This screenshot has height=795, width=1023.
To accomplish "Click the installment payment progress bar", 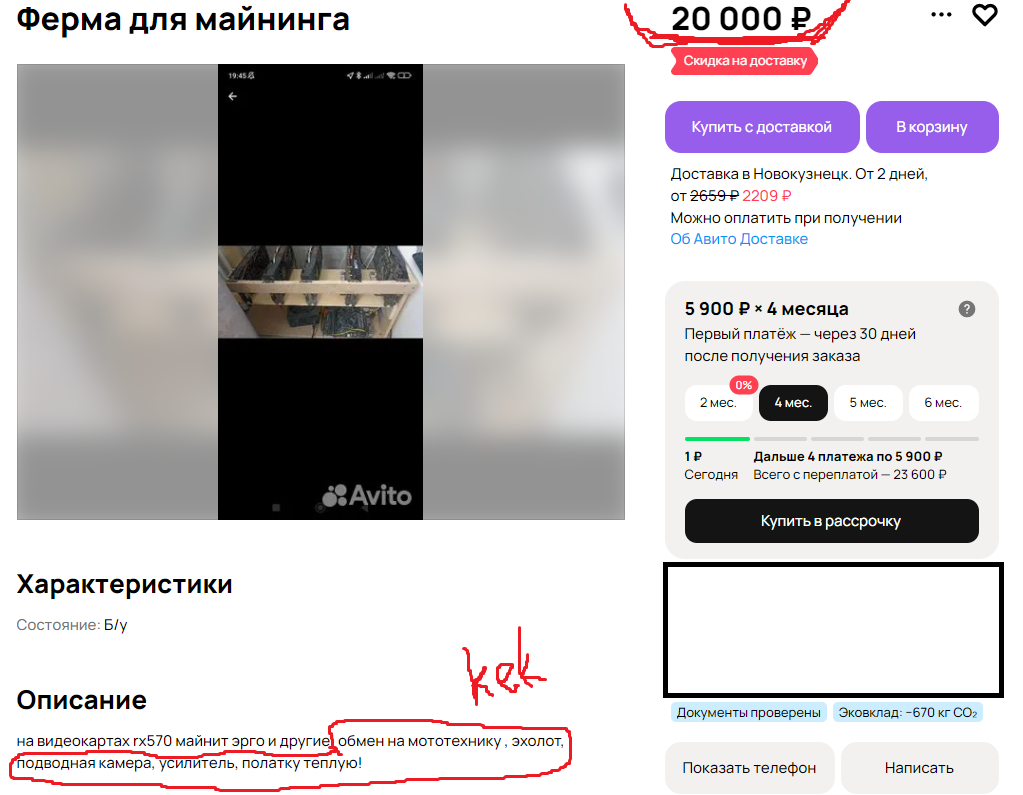I will (x=831, y=439).
